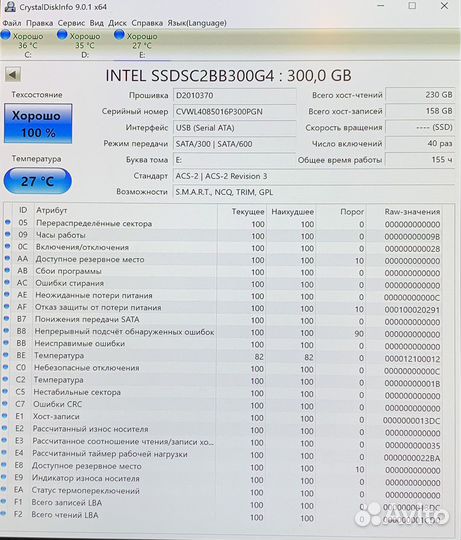Click status dot of row F1 Всего записей LBA
The image size is (461, 540).
(x=3, y=501)
